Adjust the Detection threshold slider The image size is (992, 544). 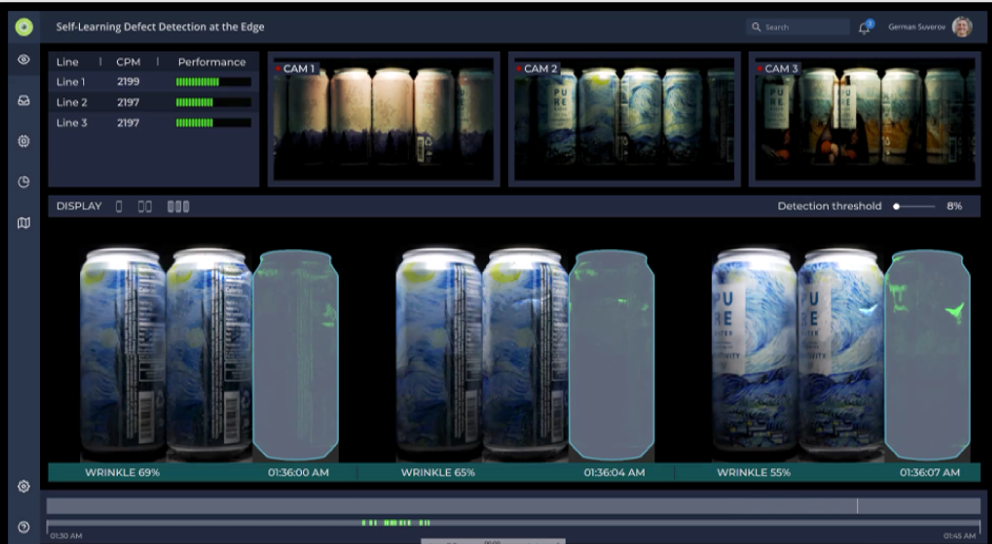tap(915, 206)
